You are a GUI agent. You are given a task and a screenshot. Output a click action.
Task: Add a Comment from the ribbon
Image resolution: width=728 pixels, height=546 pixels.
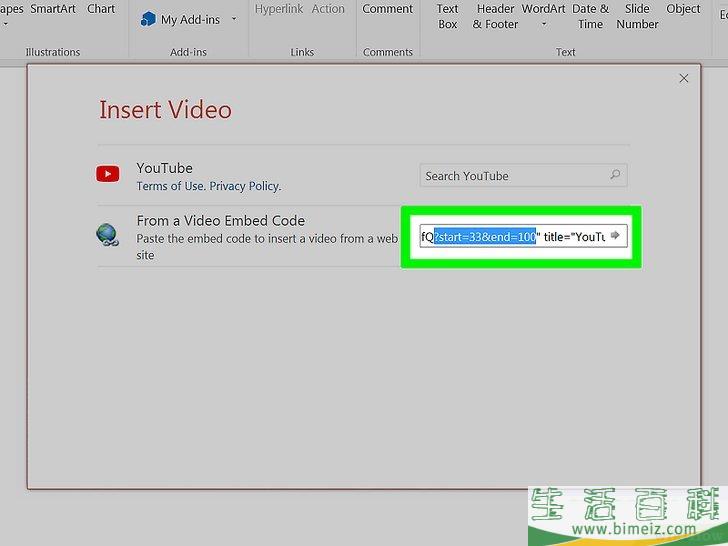point(387,9)
